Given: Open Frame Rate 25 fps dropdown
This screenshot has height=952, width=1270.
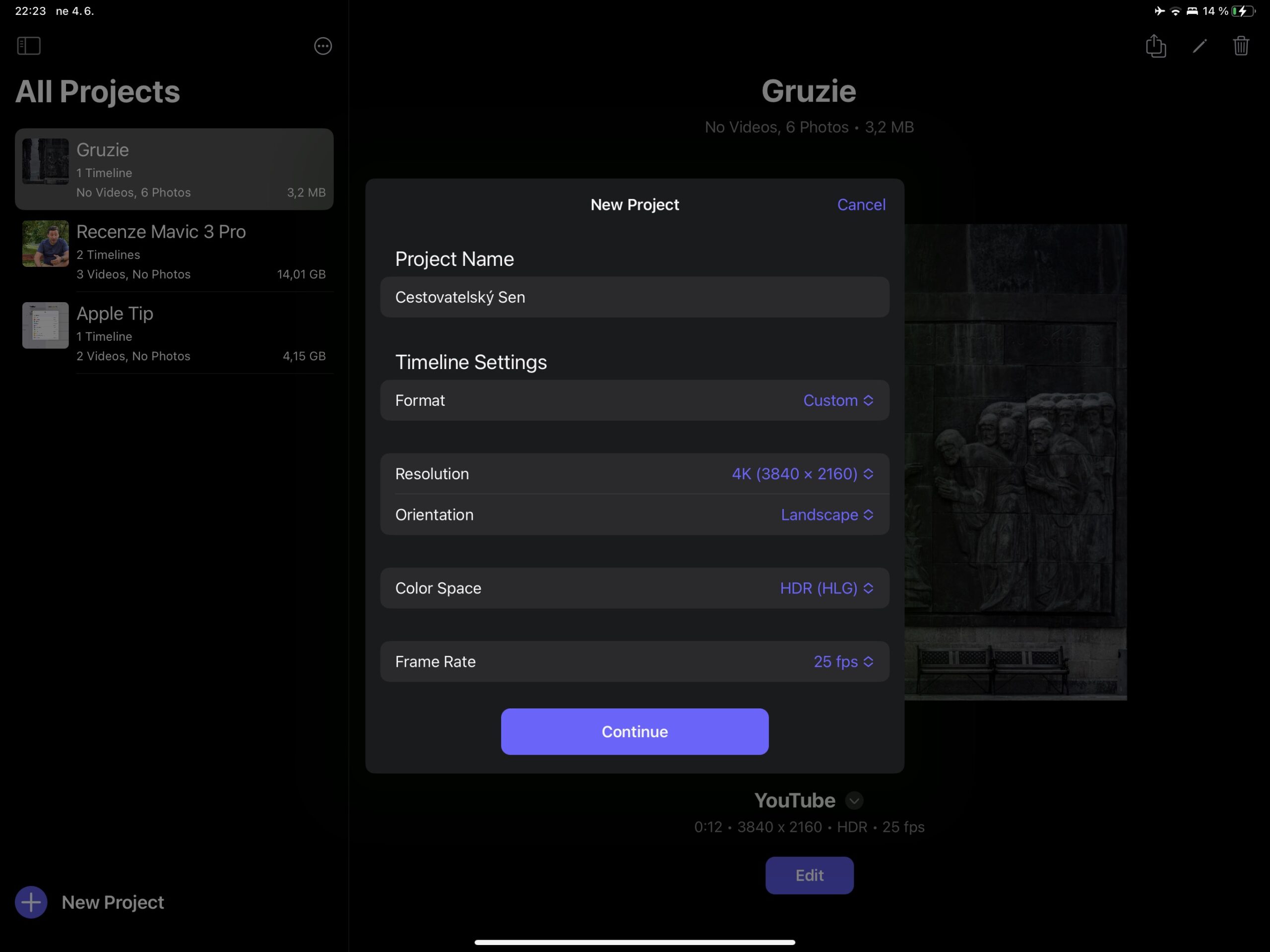Looking at the screenshot, I should [843, 661].
